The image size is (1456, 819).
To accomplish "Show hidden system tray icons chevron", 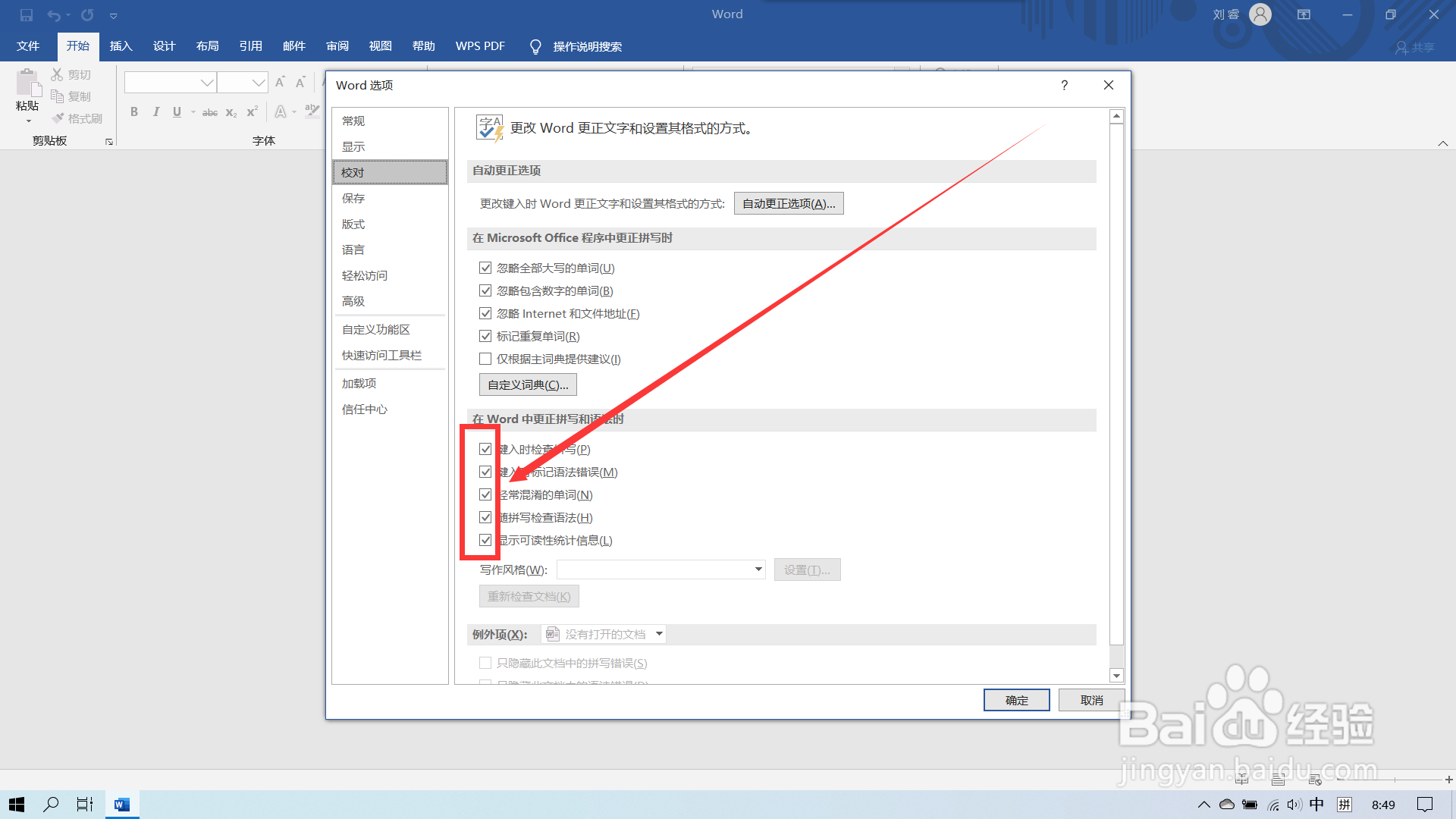I will [1203, 805].
